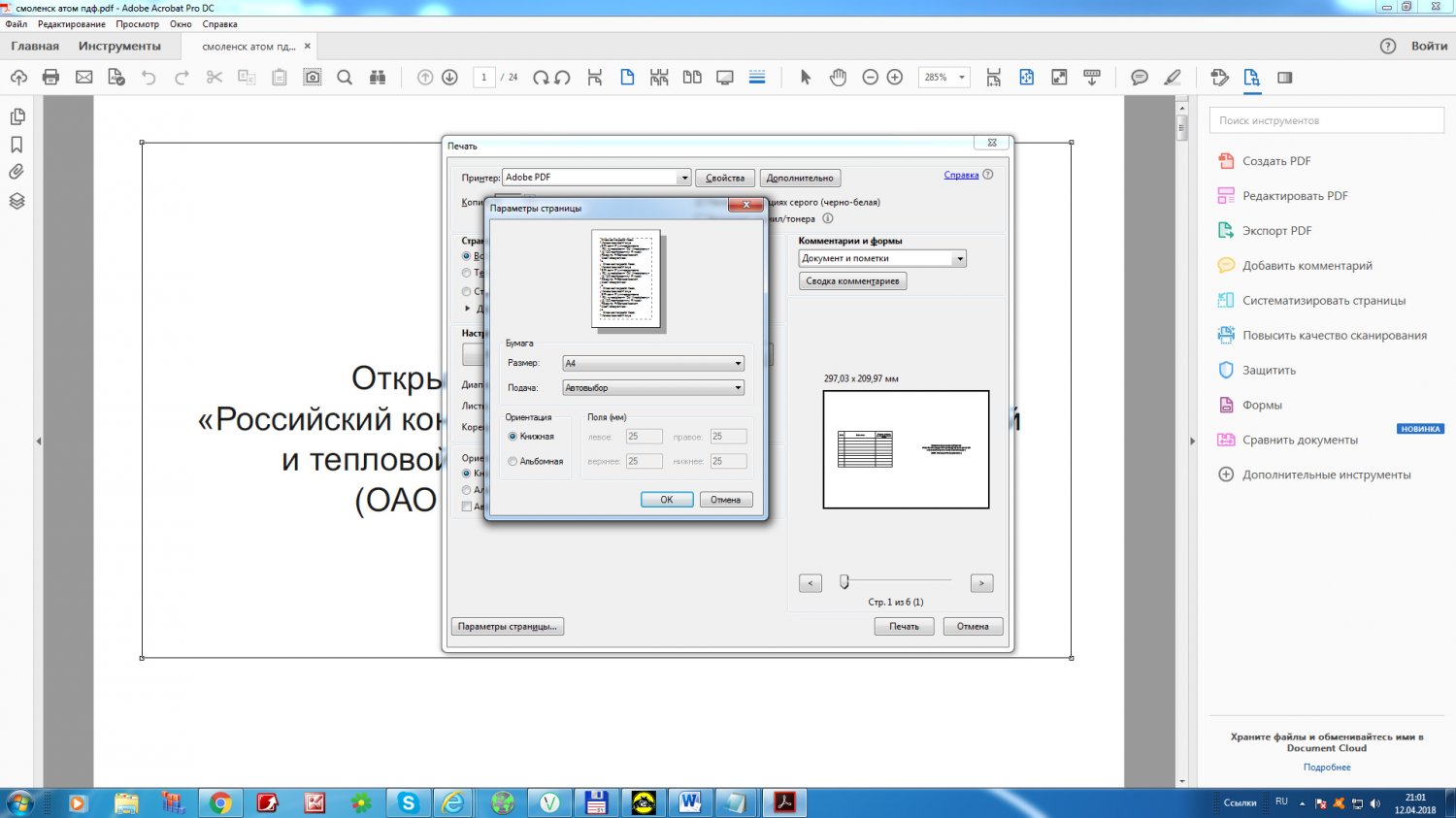Open Размер paper size dropdown
This screenshot has height=818, width=1456.
653,363
